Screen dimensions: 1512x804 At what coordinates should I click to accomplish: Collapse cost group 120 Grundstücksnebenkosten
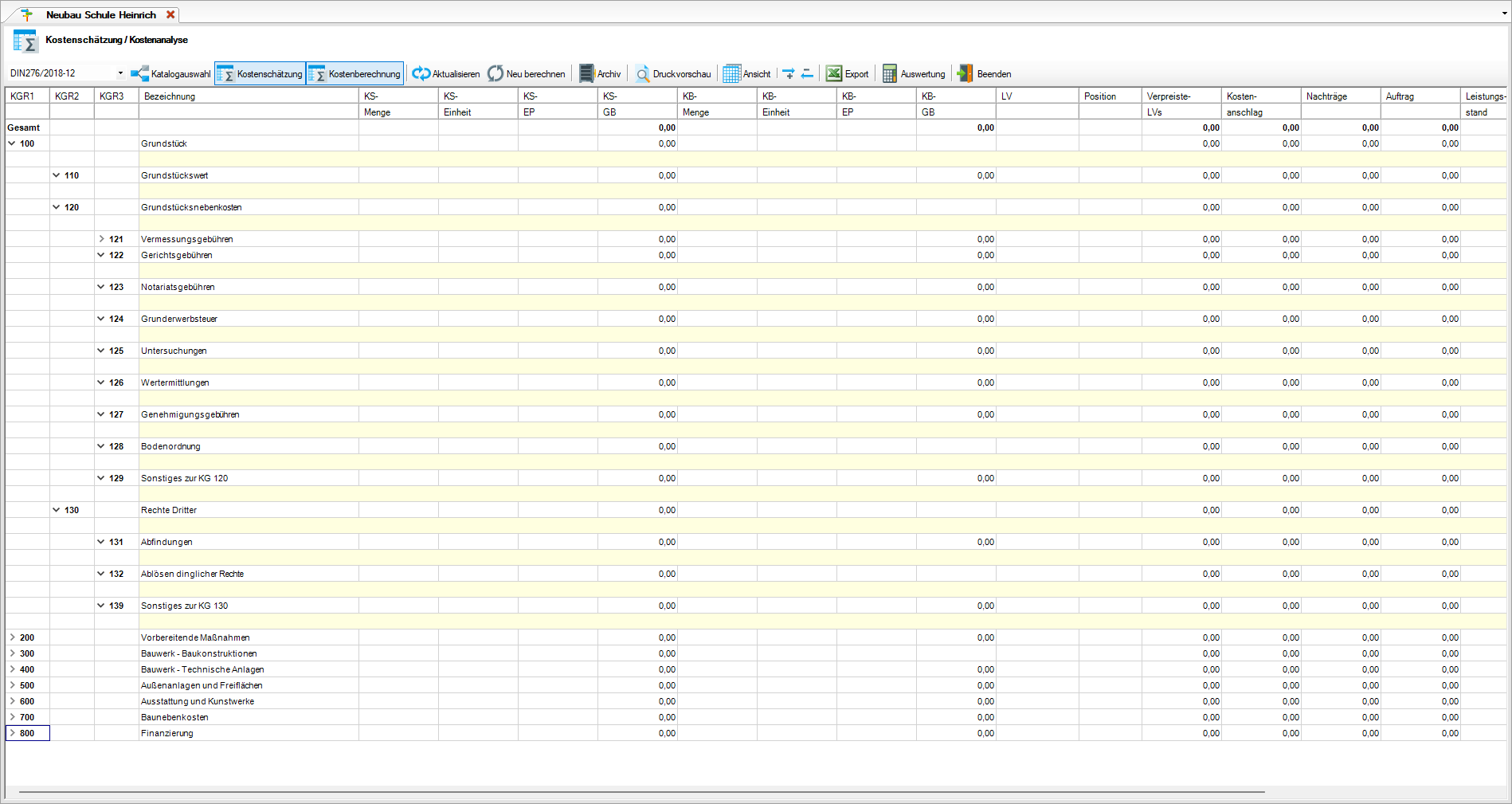[57, 207]
